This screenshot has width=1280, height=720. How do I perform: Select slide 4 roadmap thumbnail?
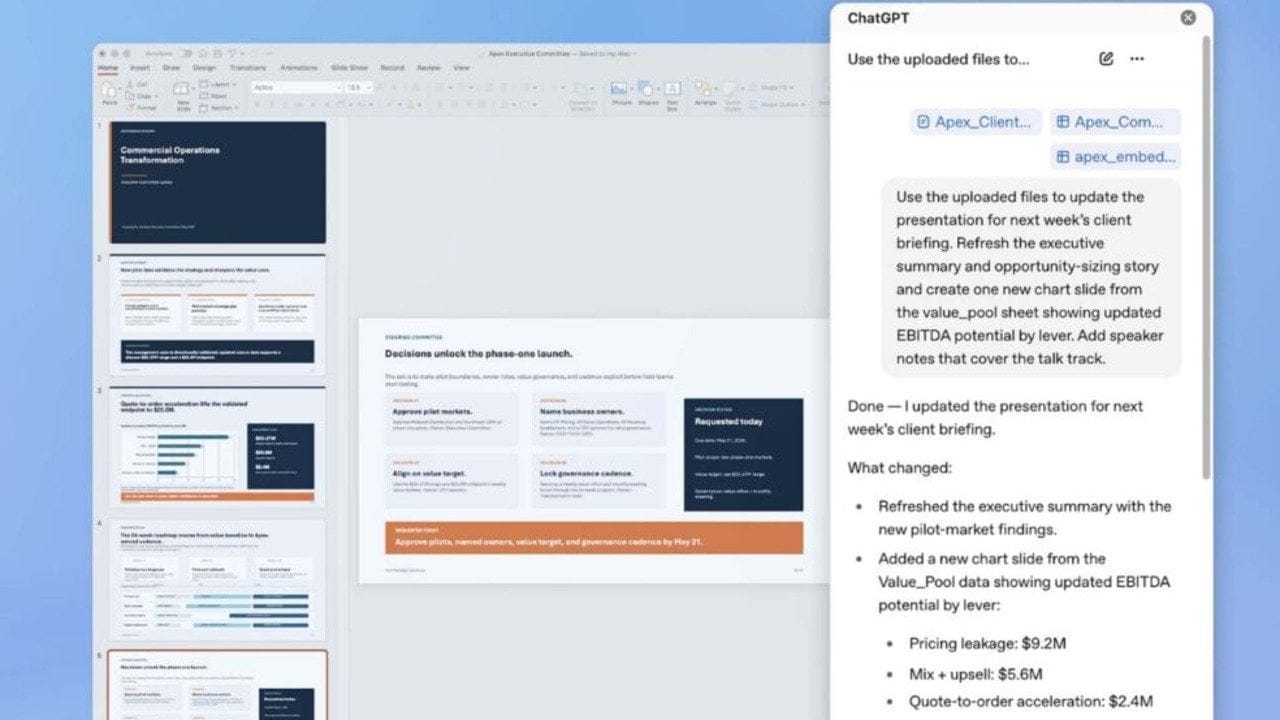(217, 580)
